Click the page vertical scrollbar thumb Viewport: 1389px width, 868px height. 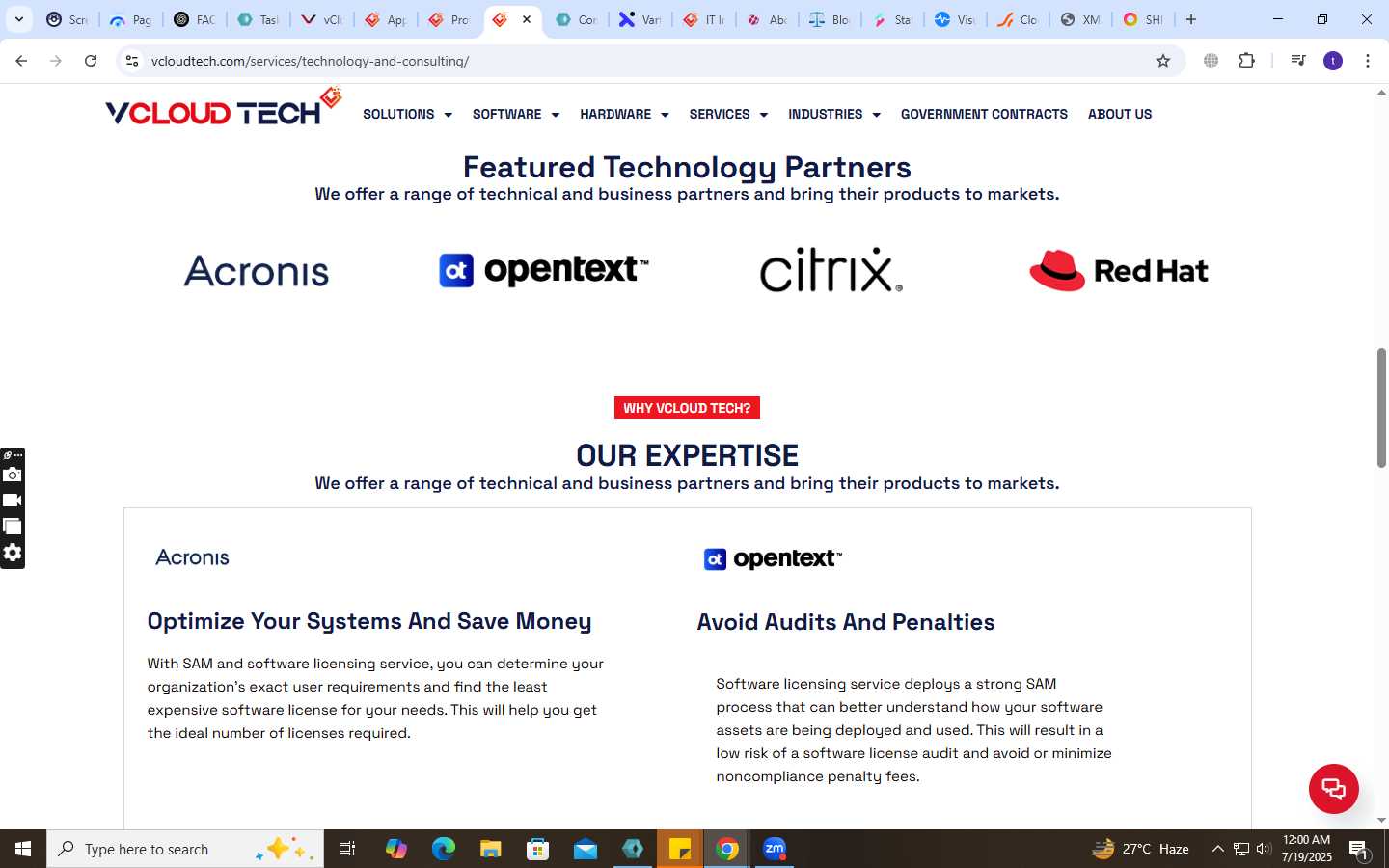pyautogui.click(x=1381, y=408)
